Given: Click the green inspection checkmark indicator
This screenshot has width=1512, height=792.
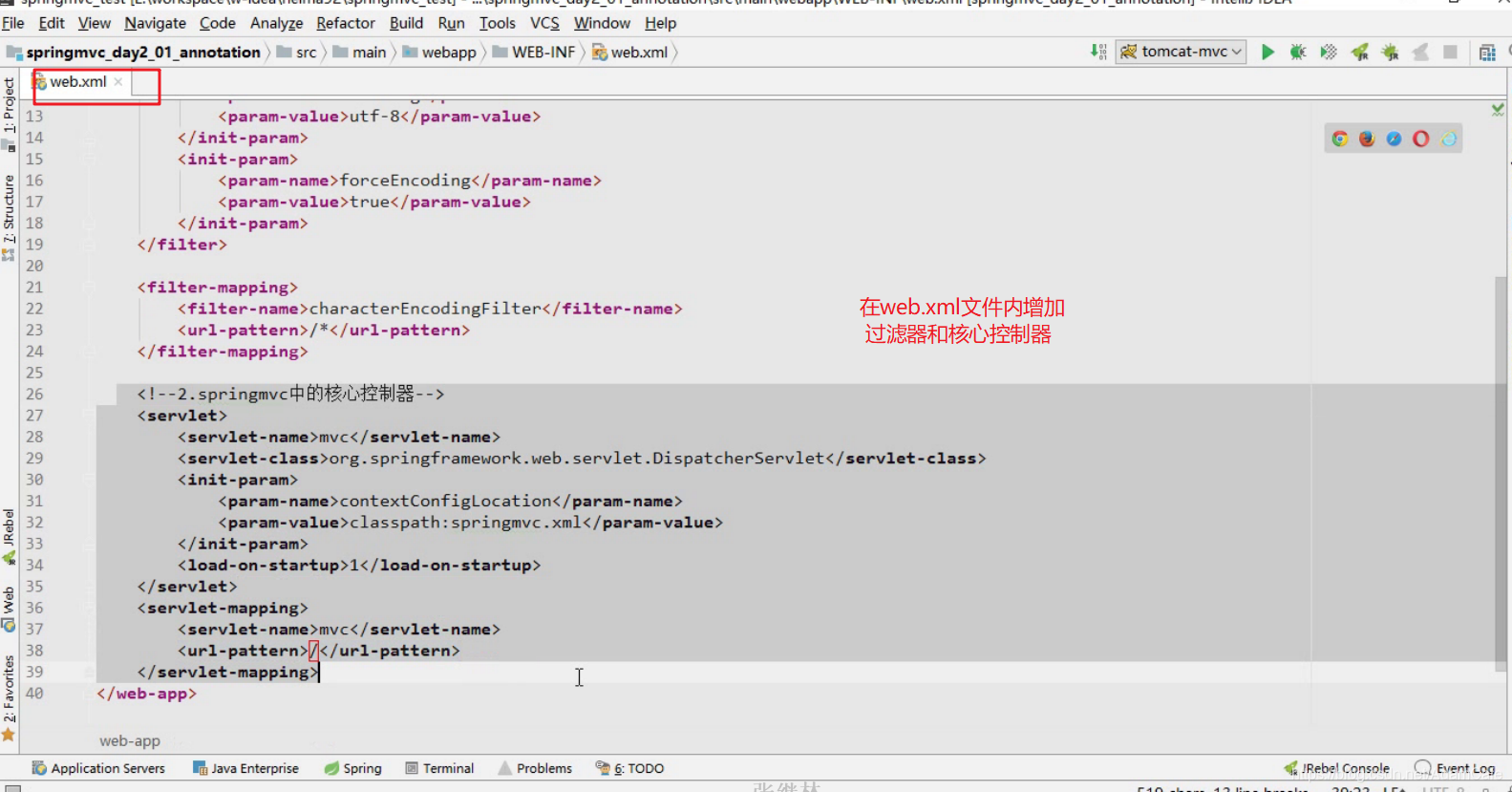Looking at the screenshot, I should click(1498, 110).
